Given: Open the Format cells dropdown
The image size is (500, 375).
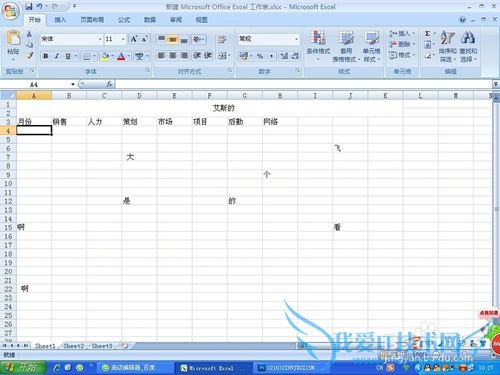Looking at the screenshot, I should tap(402, 55).
